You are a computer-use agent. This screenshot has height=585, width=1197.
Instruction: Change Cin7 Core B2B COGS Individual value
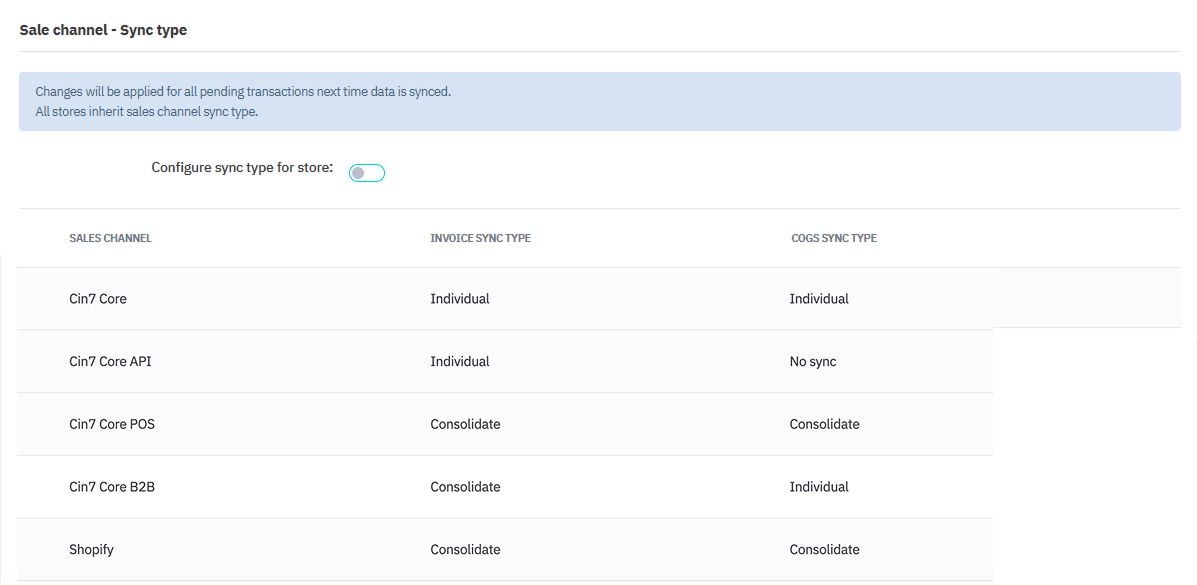pyautogui.click(x=819, y=487)
